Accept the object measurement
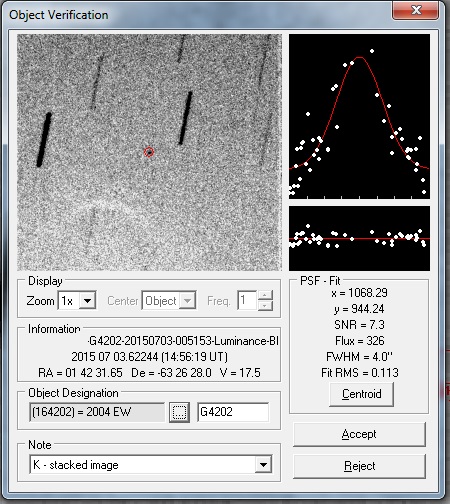This screenshot has width=450, height=504. pyautogui.click(x=359, y=434)
